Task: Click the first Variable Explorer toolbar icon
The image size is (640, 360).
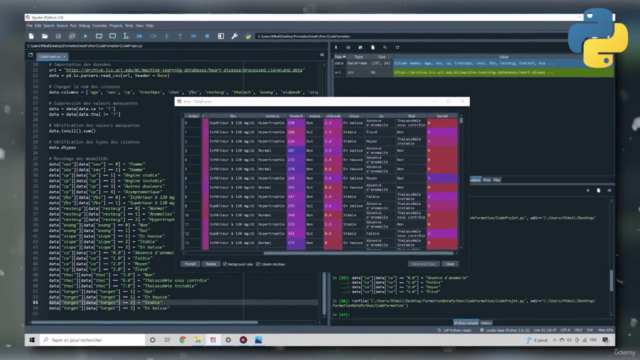Action: 336,47
